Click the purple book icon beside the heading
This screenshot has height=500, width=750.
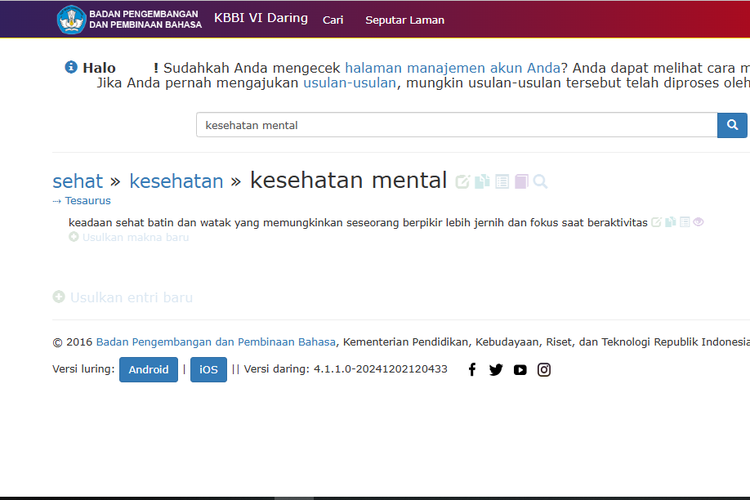[521, 182]
